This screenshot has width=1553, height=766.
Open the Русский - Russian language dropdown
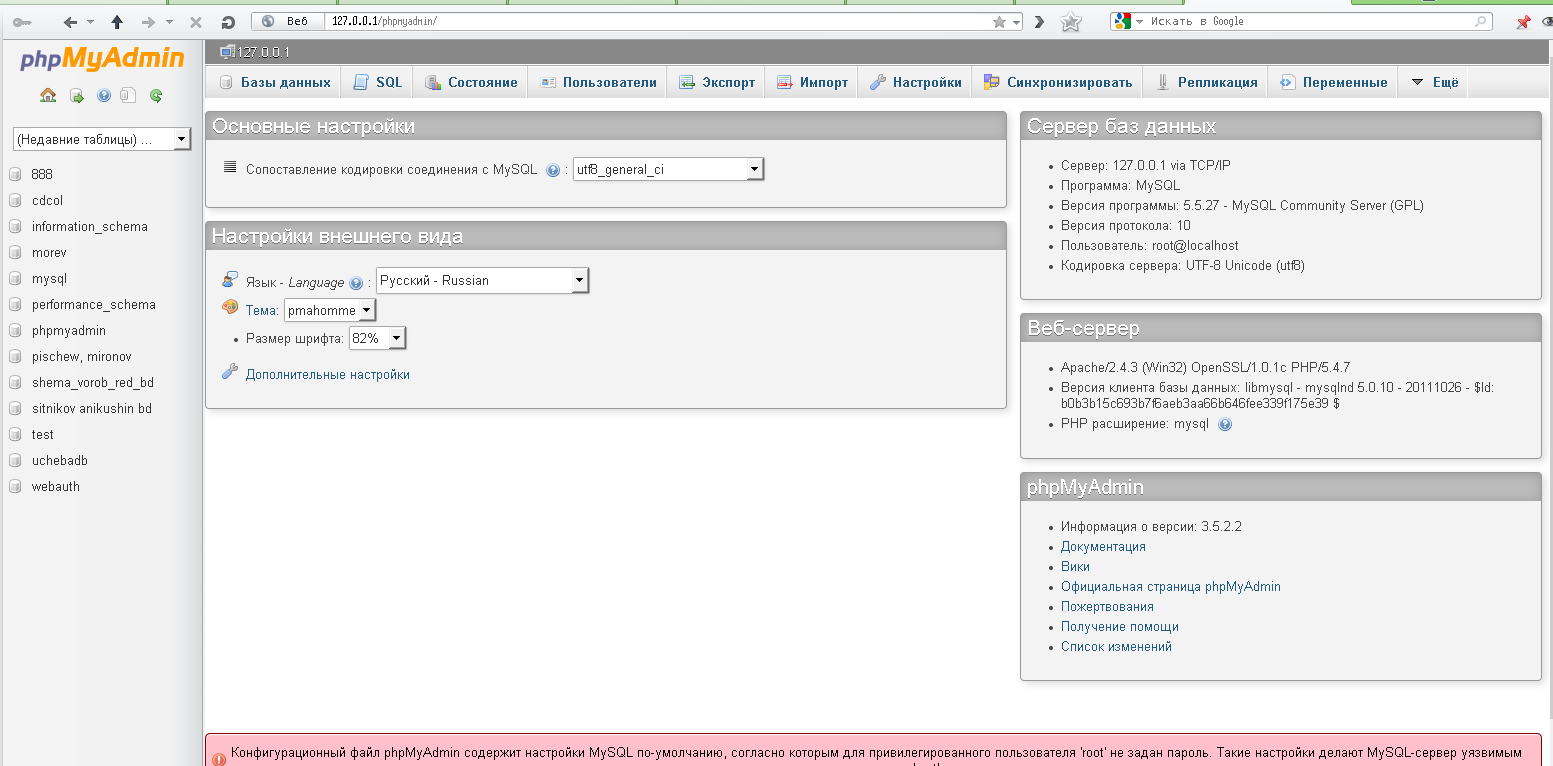coord(482,280)
